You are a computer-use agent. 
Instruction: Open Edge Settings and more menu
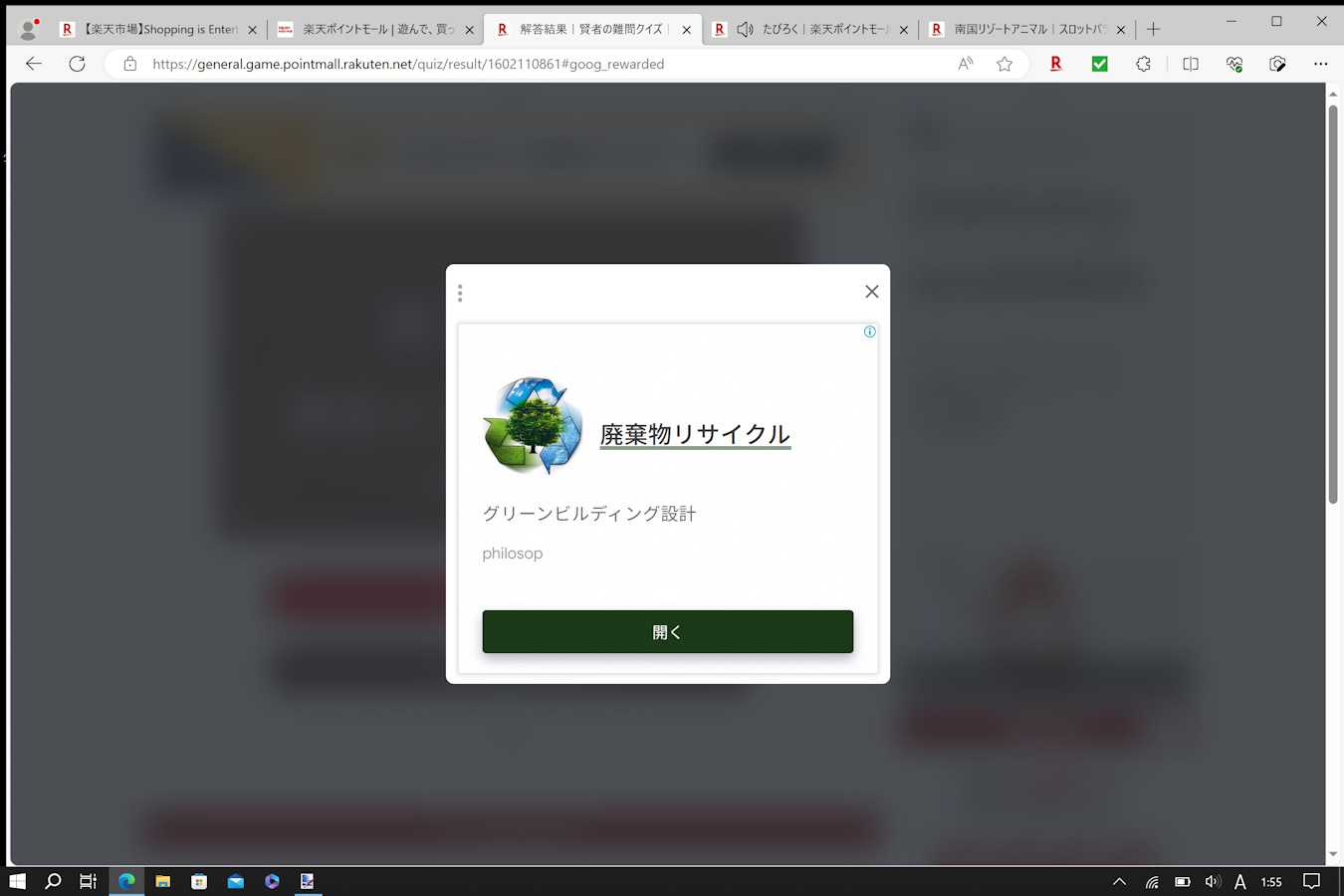(x=1321, y=64)
